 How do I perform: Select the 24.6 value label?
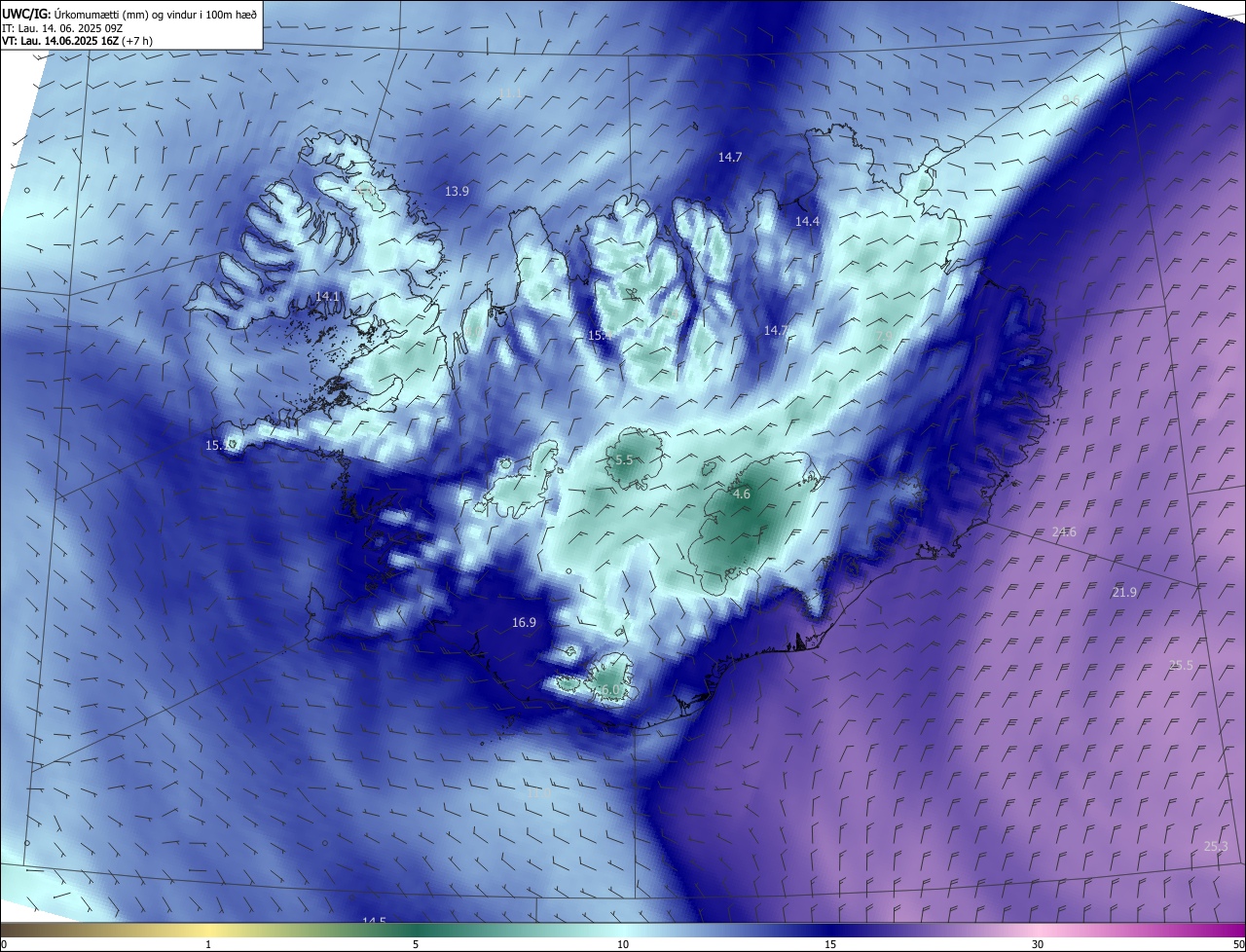(1064, 531)
